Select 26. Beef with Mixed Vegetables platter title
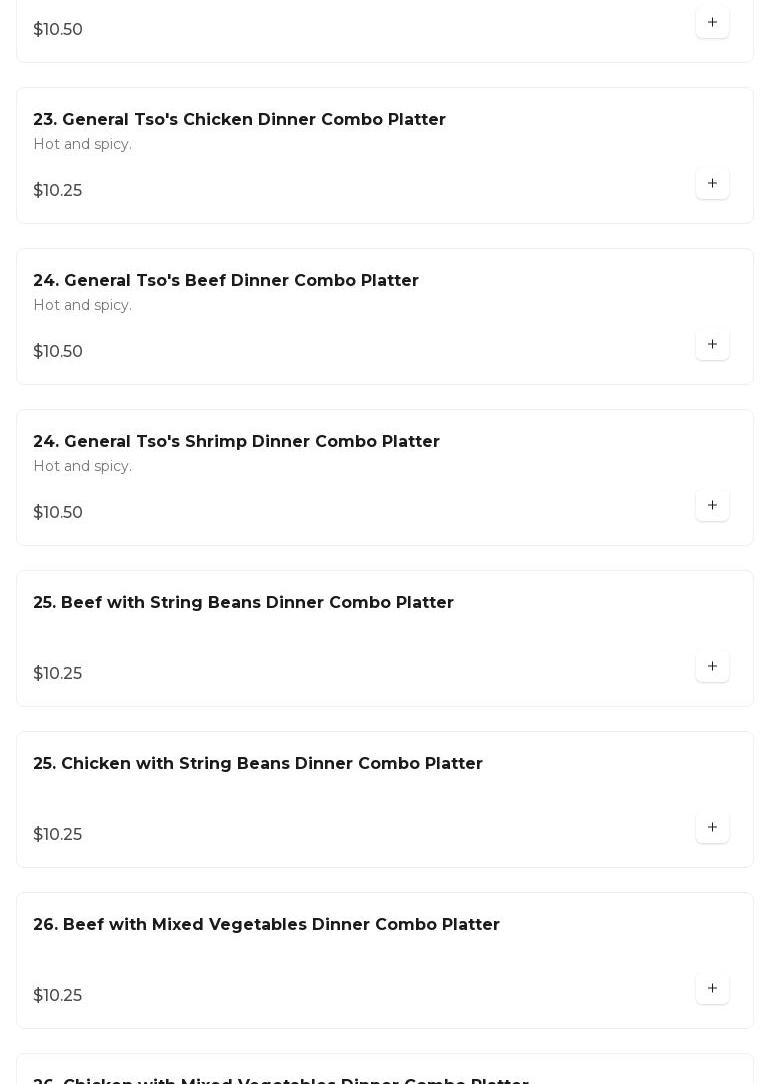The width and height of the screenshot is (770, 1084). pyautogui.click(x=266, y=924)
